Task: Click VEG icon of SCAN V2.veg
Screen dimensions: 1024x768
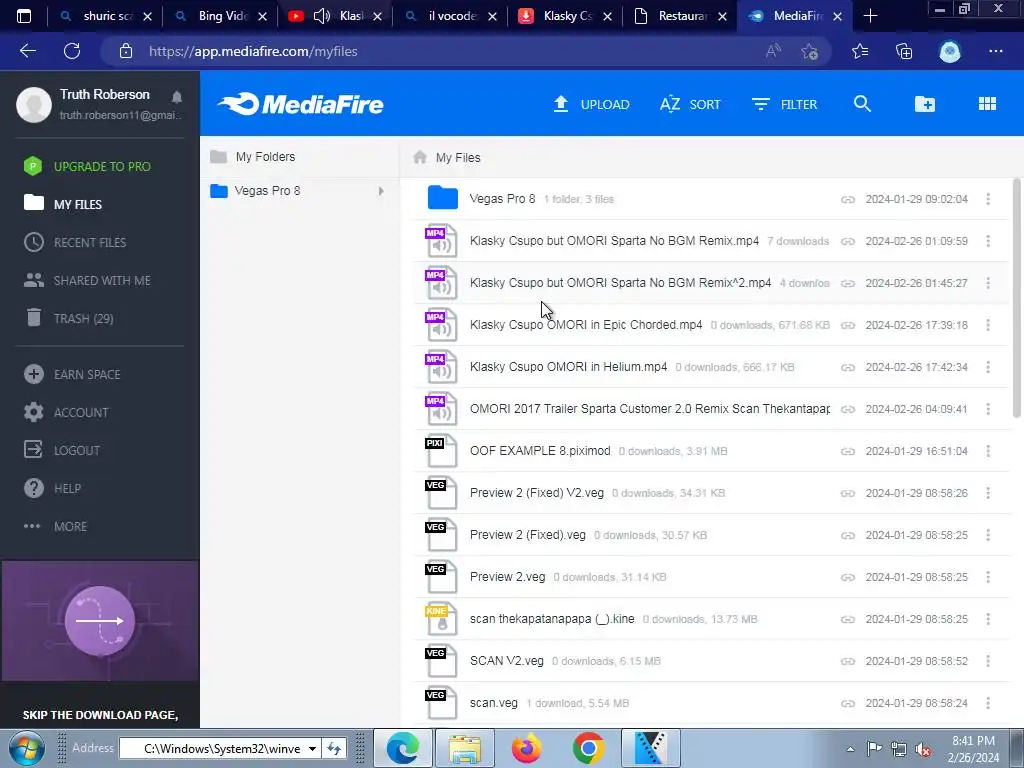Action: pos(441,661)
